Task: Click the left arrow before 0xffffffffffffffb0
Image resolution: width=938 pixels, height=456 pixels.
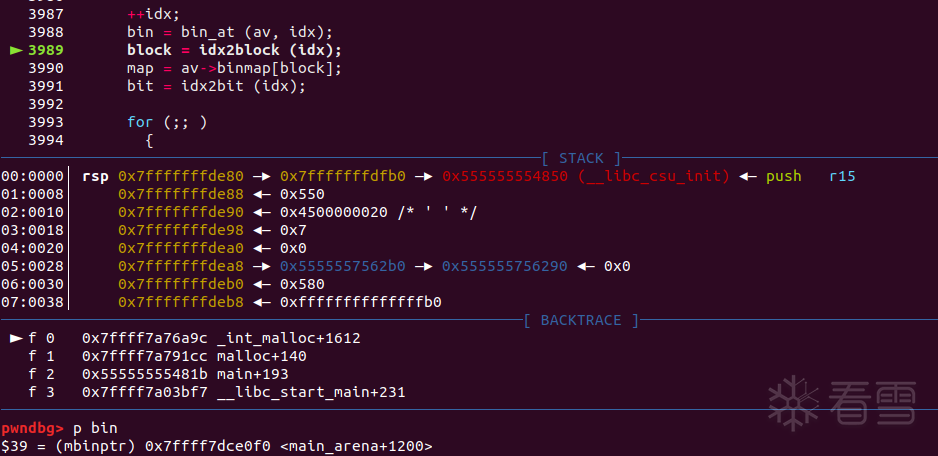Action: [262, 302]
